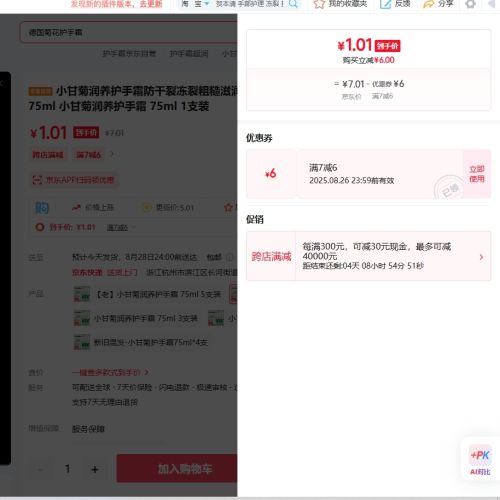Click the info icon next to 包邮
Screen dimensions: 500x500
(x=230, y=257)
